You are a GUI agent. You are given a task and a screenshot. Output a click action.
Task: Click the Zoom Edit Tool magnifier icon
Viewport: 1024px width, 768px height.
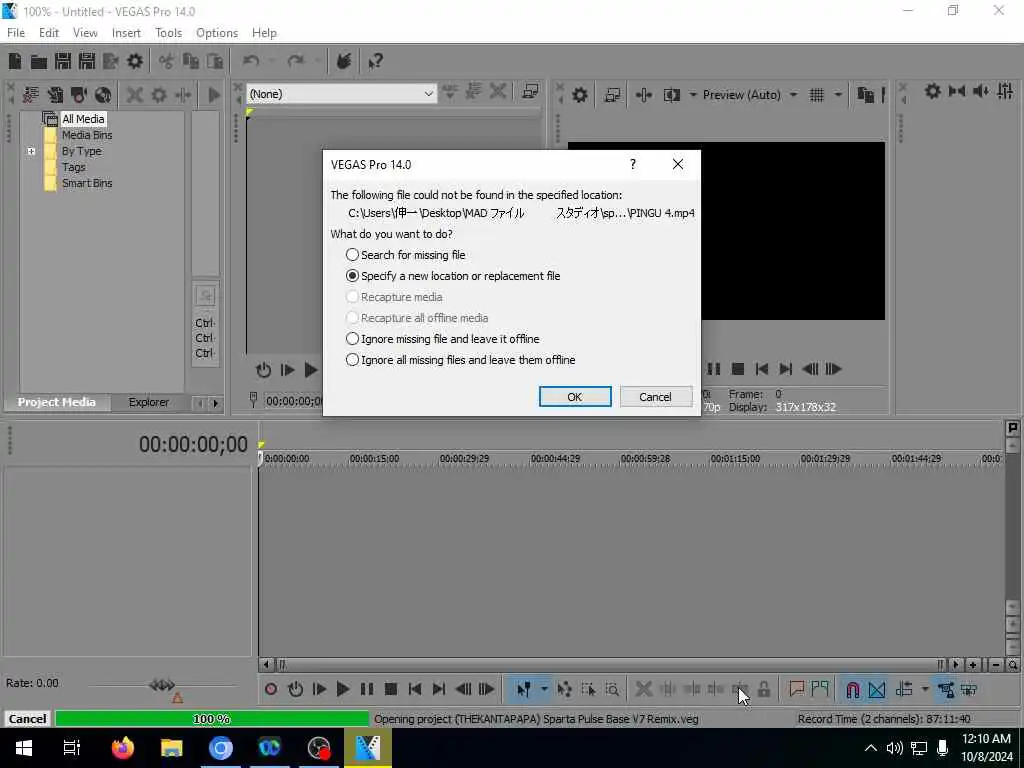tap(612, 689)
